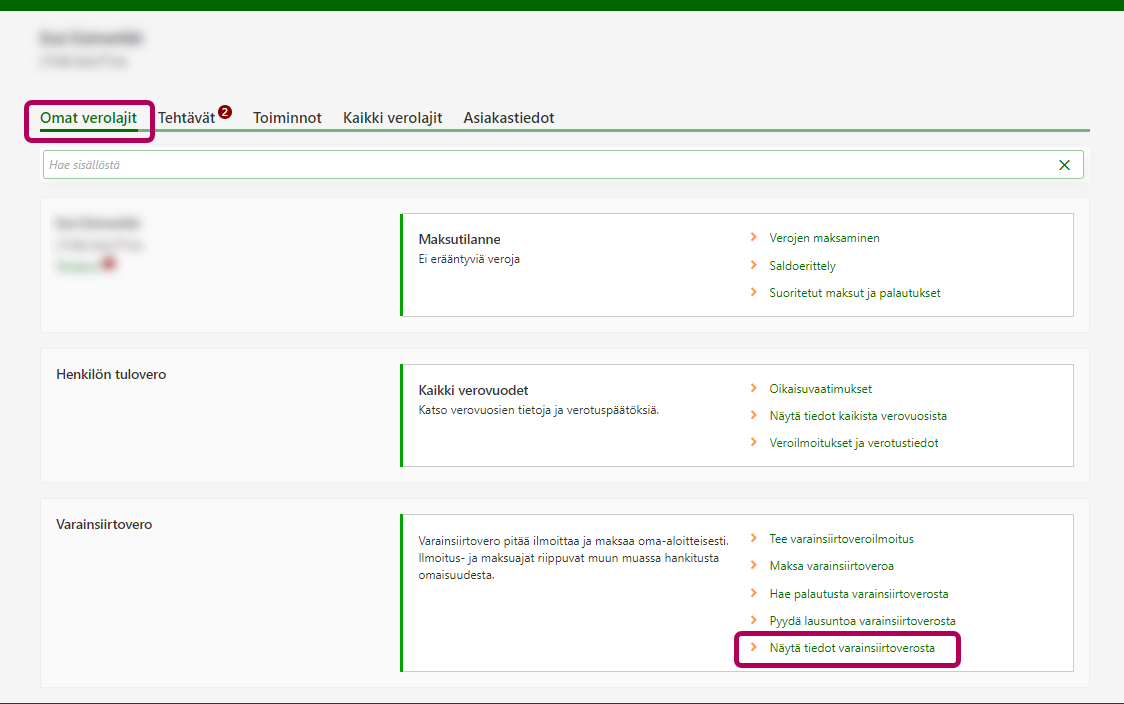Click chevron arrow beside Maksa varainsiirtoveroa
This screenshot has height=704, width=1124.
[753, 566]
